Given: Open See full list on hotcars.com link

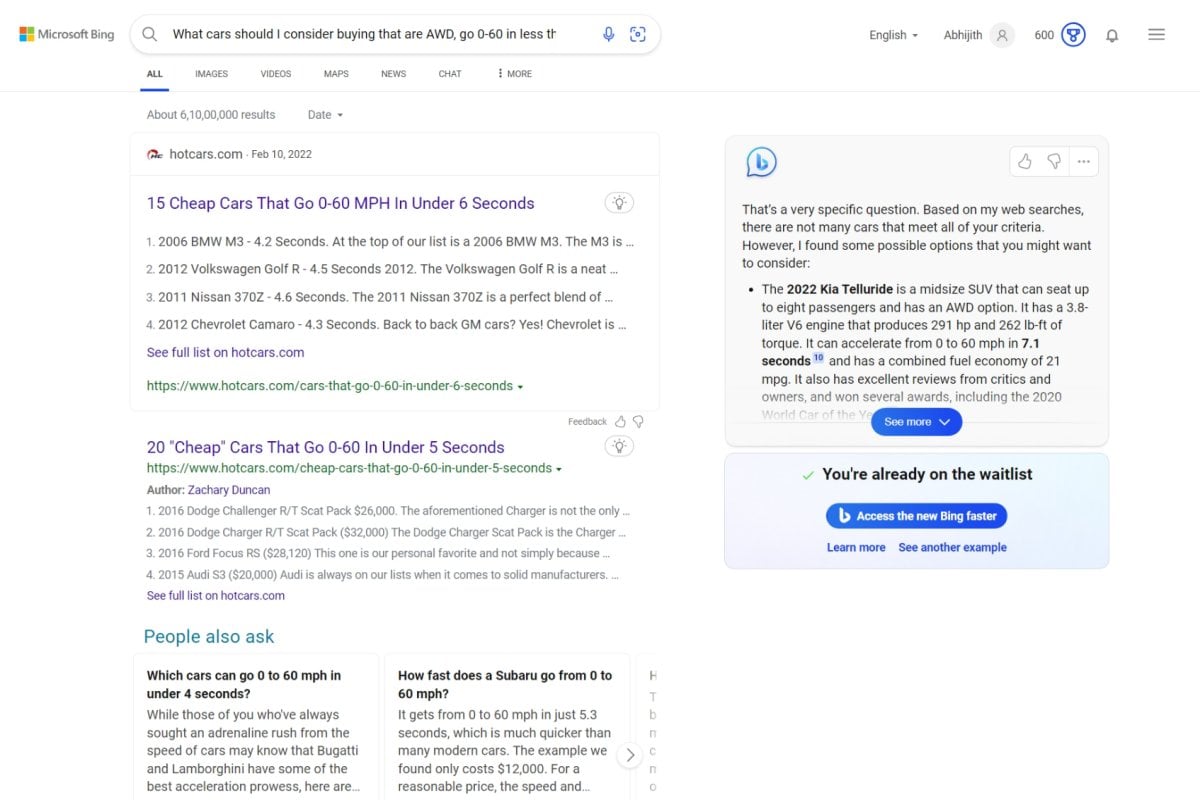Looking at the screenshot, I should click(x=225, y=352).
